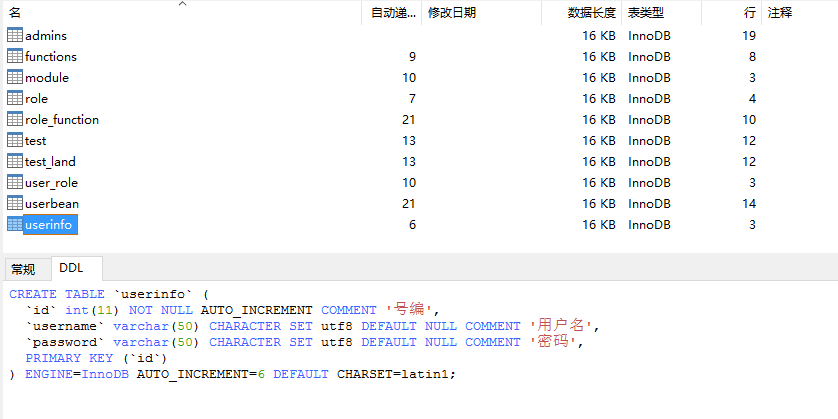
Task: Toggle sort arrow above the name column
Action: point(182,4)
